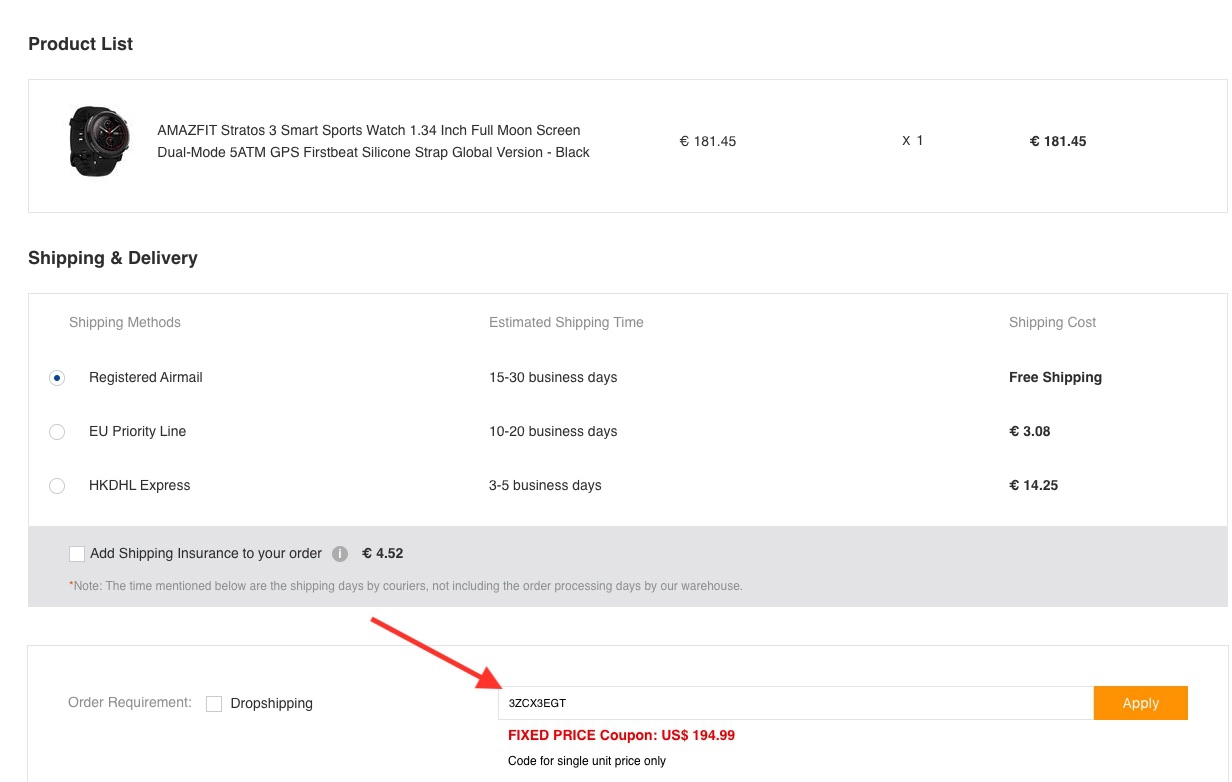Select HKDHL Express shipping method
Image resolution: width=1232 pixels, height=782 pixels.
[x=57, y=486]
